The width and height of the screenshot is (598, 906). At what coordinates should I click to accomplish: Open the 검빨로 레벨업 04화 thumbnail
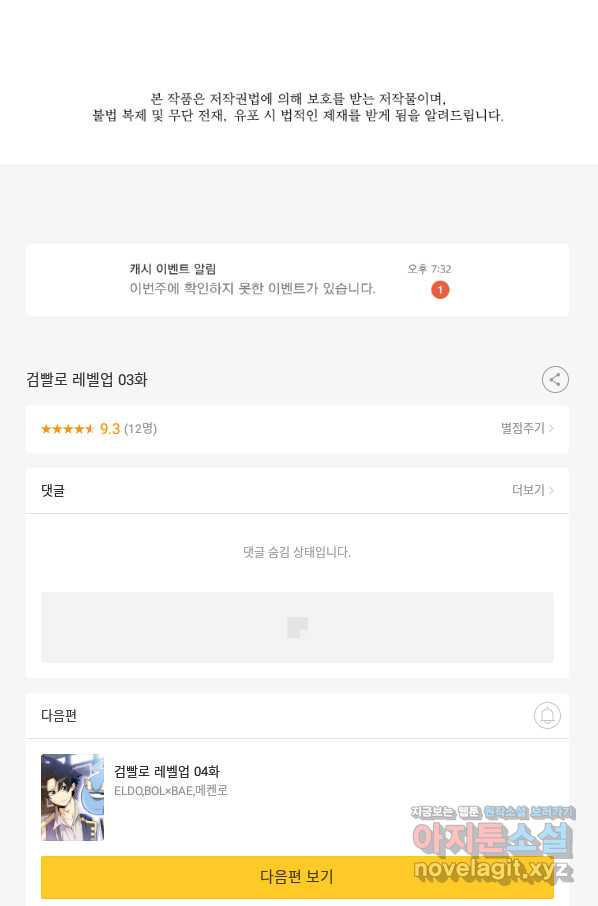point(72,797)
